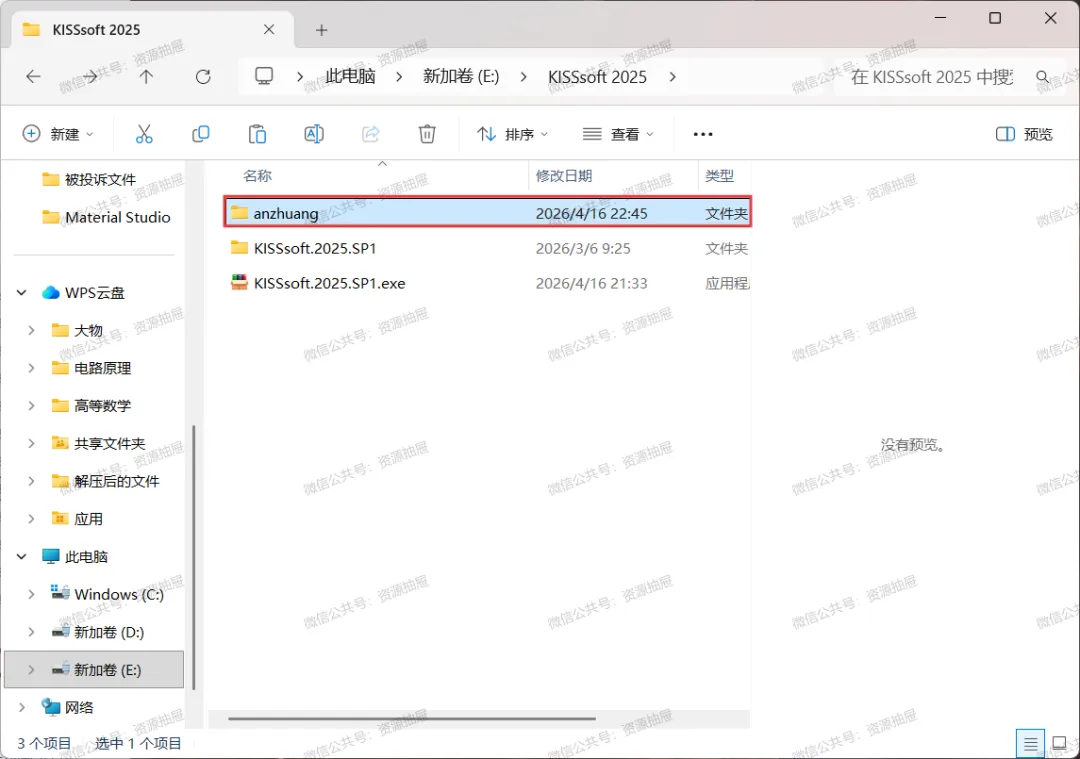Click the monitor icon in address bar
Image resolution: width=1080 pixels, height=759 pixels.
pyautogui.click(x=264, y=76)
